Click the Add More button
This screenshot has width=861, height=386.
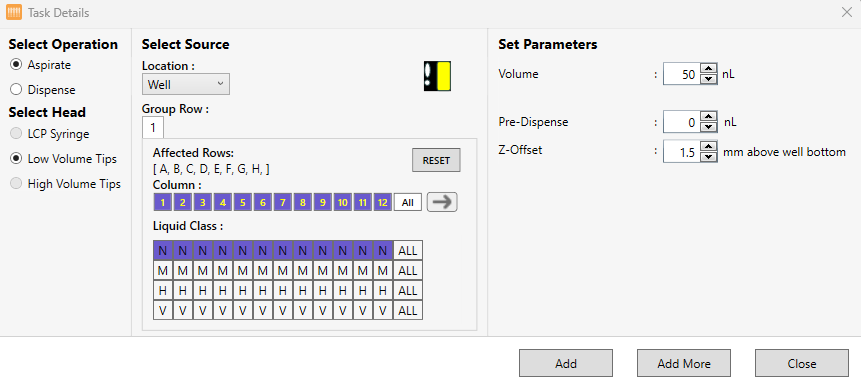pos(684,363)
